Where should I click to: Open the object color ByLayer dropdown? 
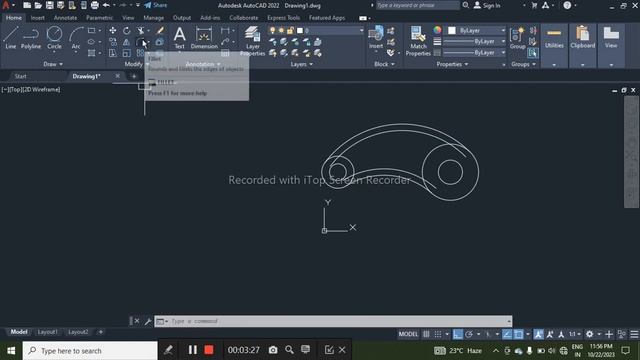(477, 31)
